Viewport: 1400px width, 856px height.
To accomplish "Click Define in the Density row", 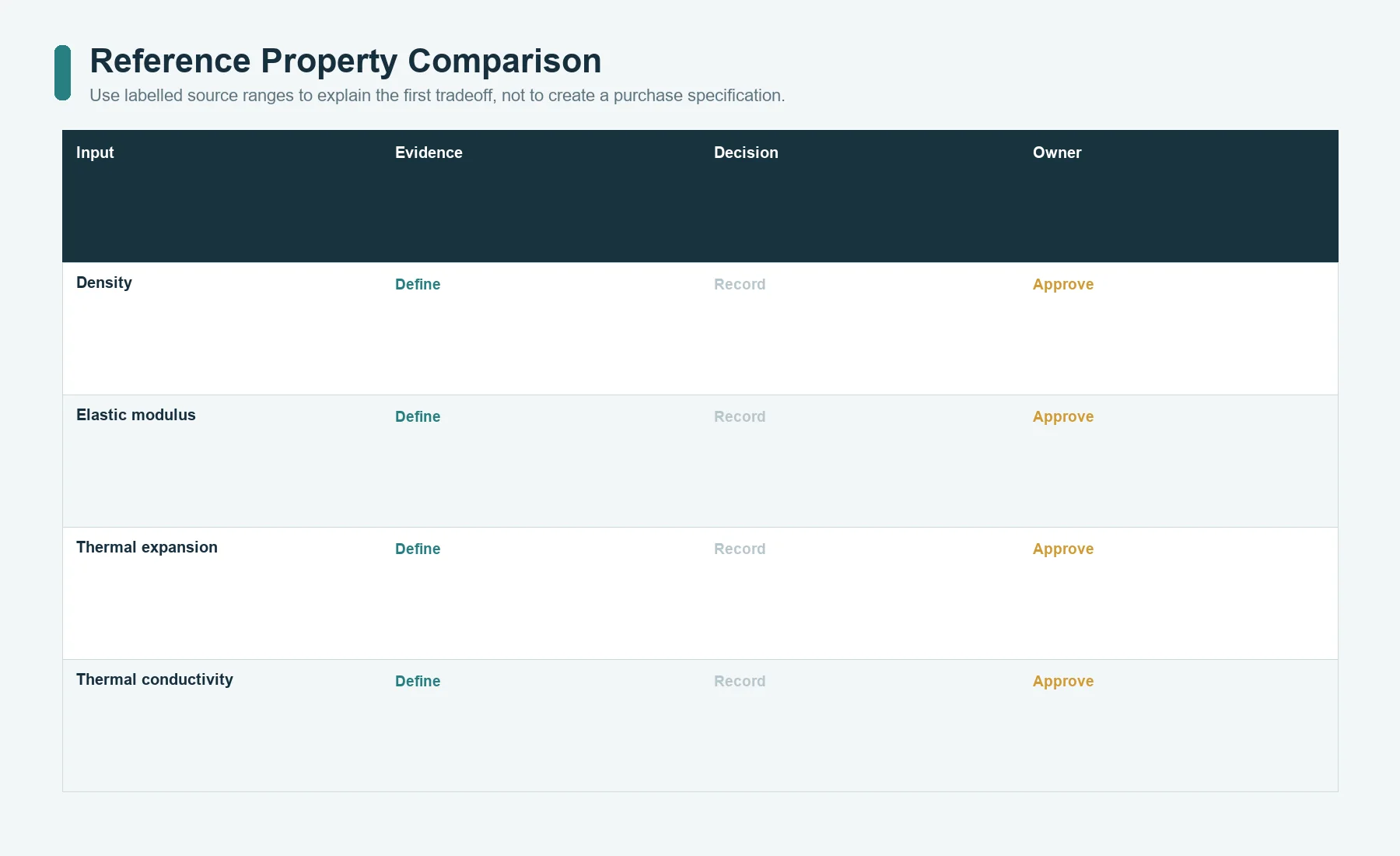I will [418, 284].
